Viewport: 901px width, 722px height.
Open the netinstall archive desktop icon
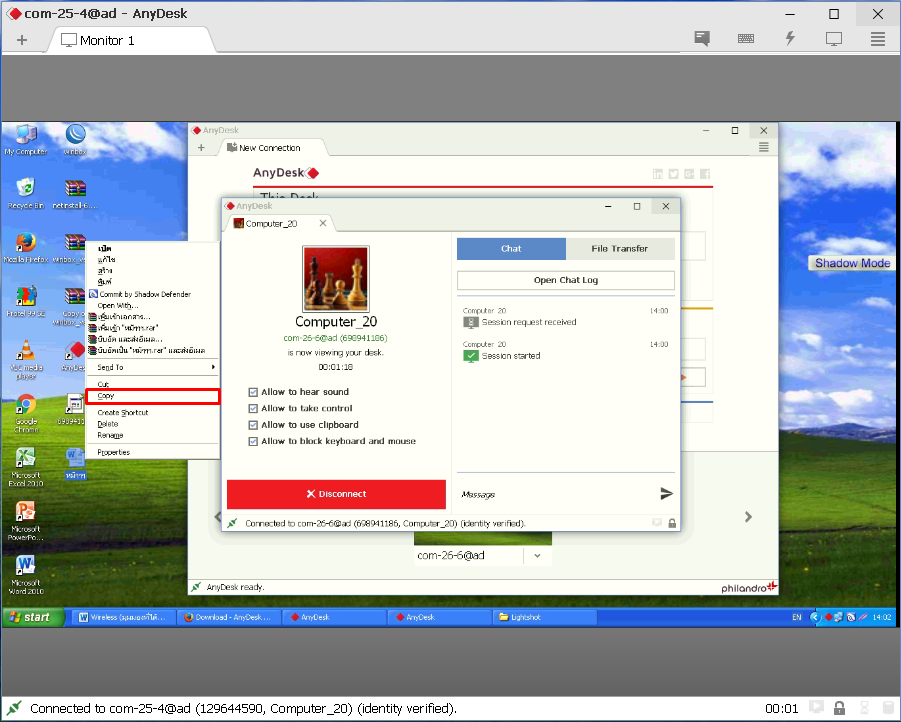click(75, 193)
